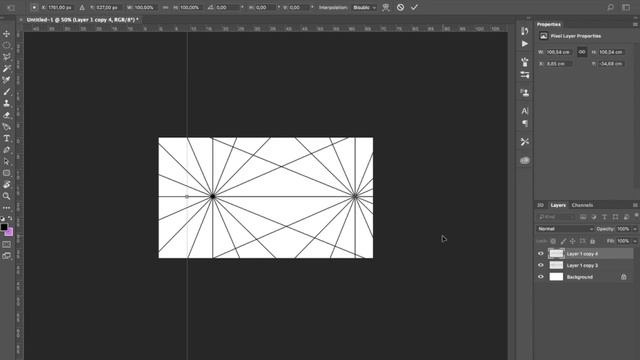Open the Paragraph panel icon
The width and height of the screenshot is (640, 360).
pyautogui.click(x=524, y=123)
